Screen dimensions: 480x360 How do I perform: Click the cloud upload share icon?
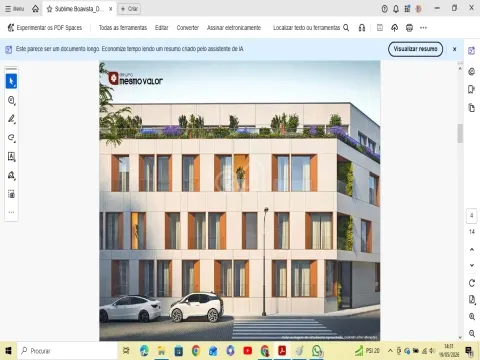coord(394,28)
